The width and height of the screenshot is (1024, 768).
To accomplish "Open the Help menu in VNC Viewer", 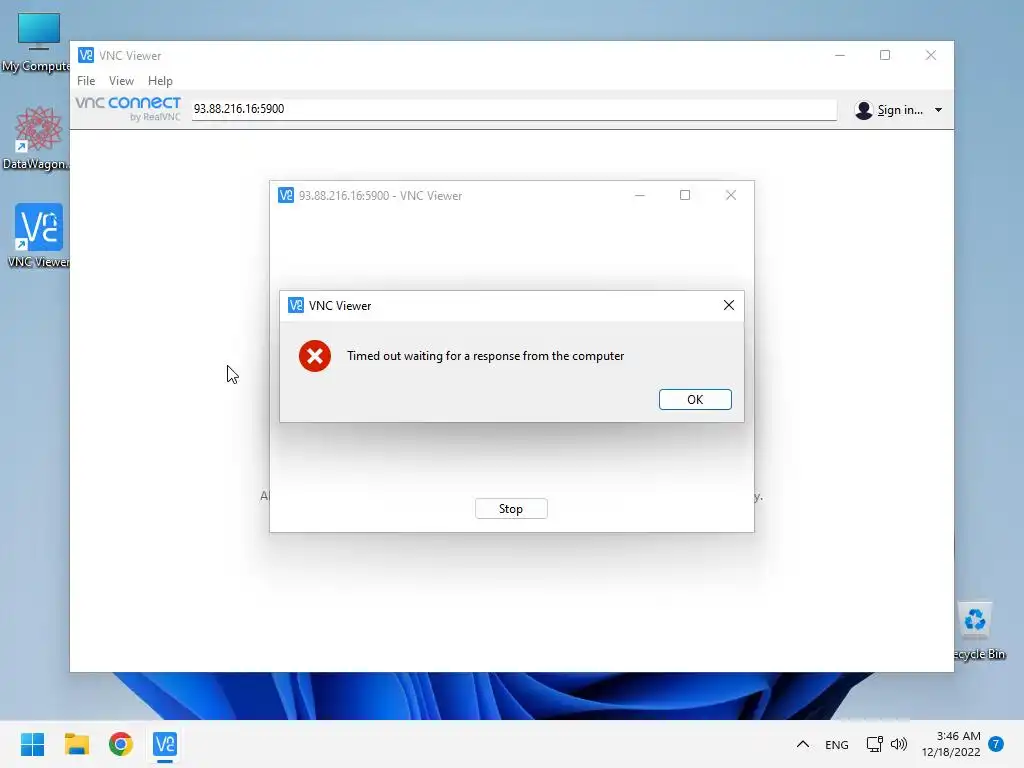I will [x=160, y=80].
